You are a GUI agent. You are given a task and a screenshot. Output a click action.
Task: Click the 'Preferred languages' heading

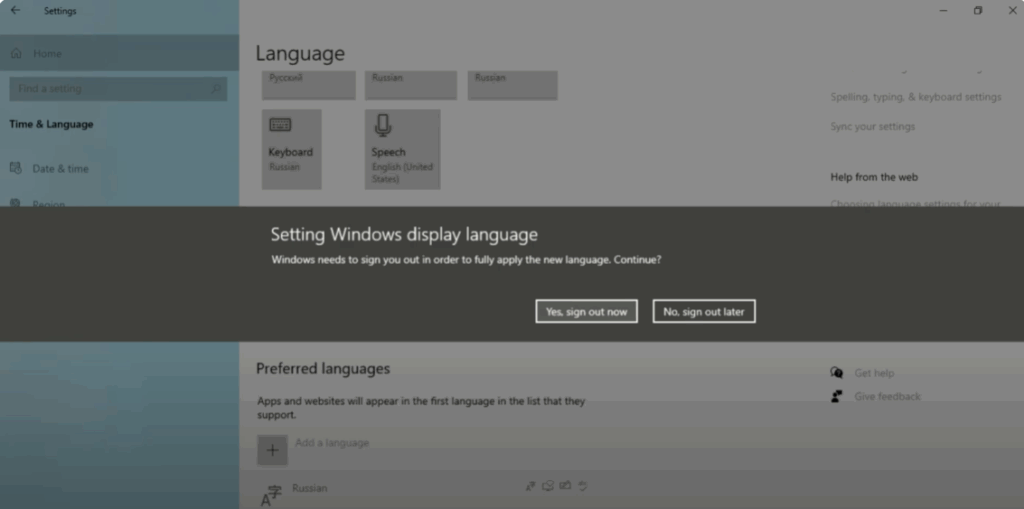[x=323, y=369]
